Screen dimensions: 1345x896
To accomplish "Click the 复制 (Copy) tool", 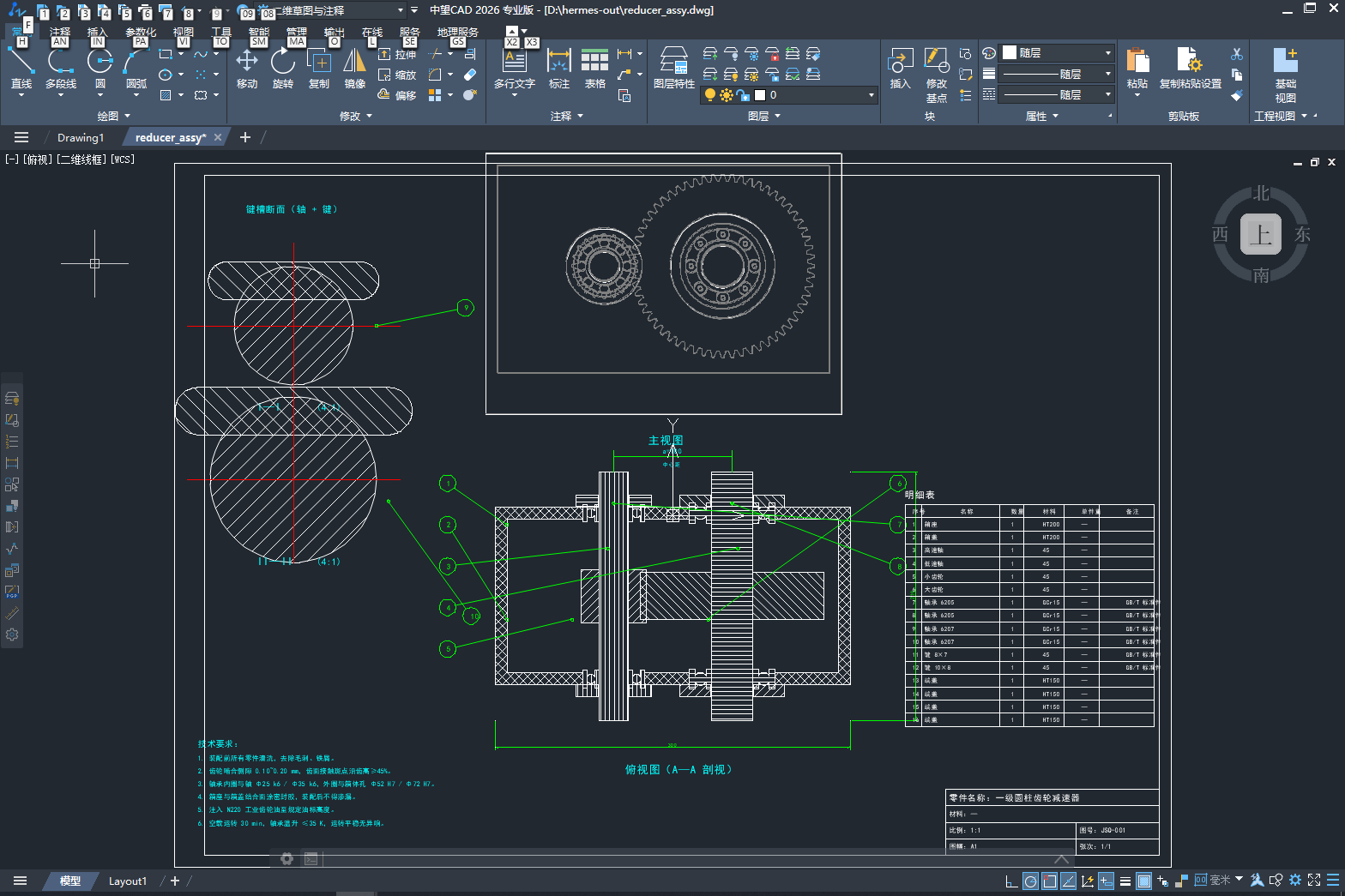I will pyautogui.click(x=319, y=69).
